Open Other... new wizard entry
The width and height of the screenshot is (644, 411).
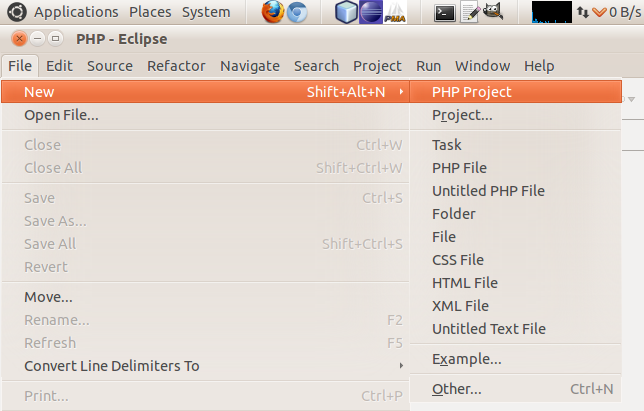(x=515, y=389)
